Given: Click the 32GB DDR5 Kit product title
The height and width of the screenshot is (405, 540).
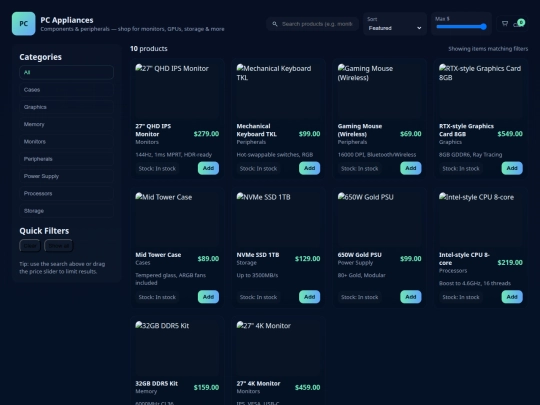Looking at the screenshot, I should (x=157, y=384).
